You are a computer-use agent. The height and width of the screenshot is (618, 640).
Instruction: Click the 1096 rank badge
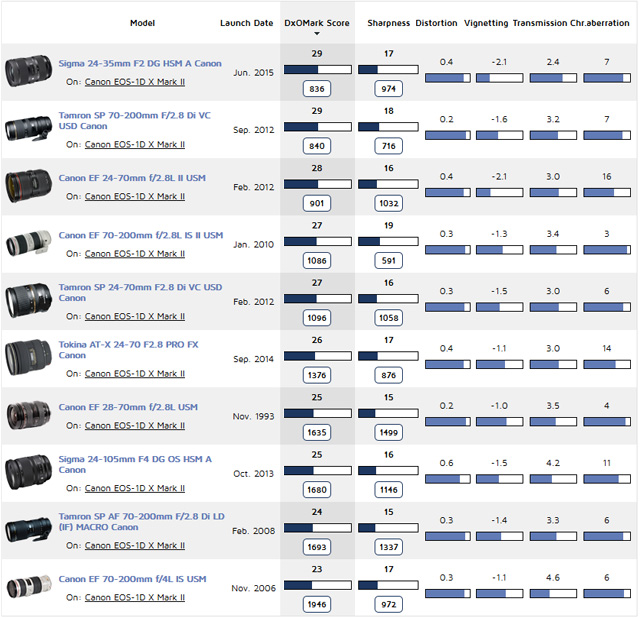point(317,318)
